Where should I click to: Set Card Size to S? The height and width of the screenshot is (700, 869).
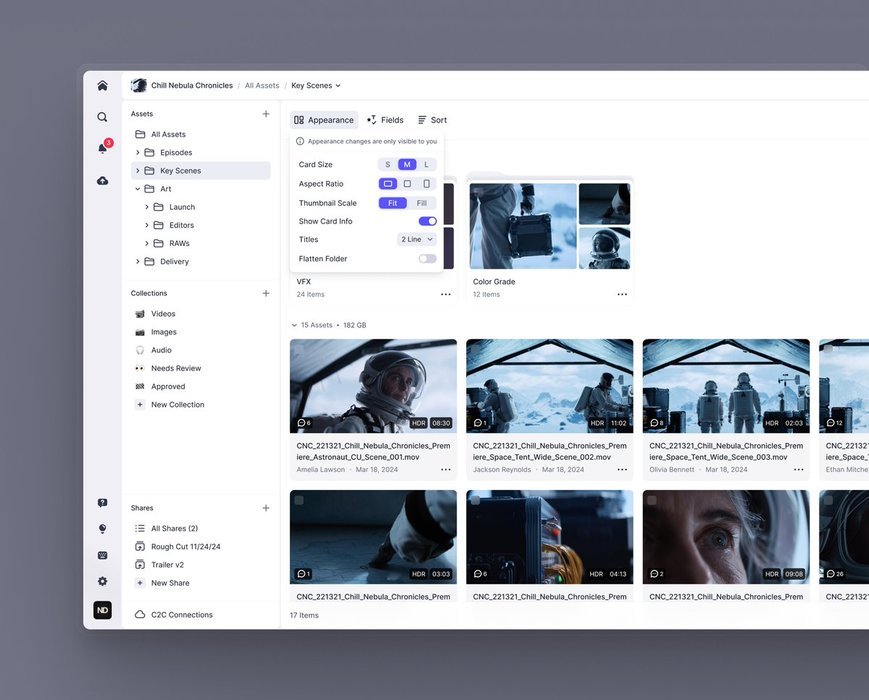pos(387,165)
